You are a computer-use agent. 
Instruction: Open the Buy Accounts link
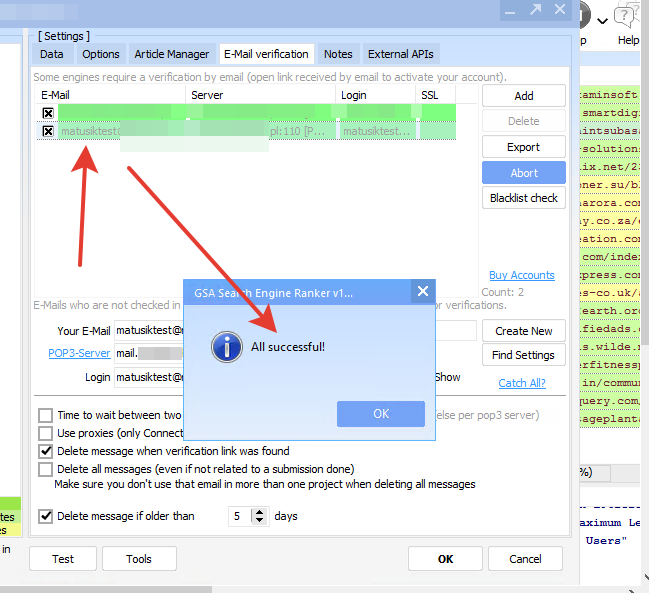pos(522,275)
